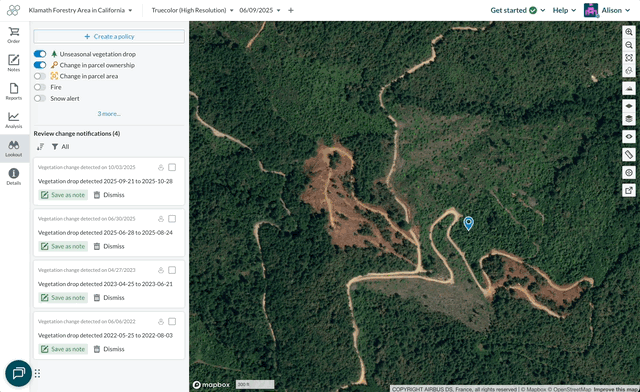Click the drag grip dots beside chat
The height and width of the screenshot is (392, 640).
[37, 373]
